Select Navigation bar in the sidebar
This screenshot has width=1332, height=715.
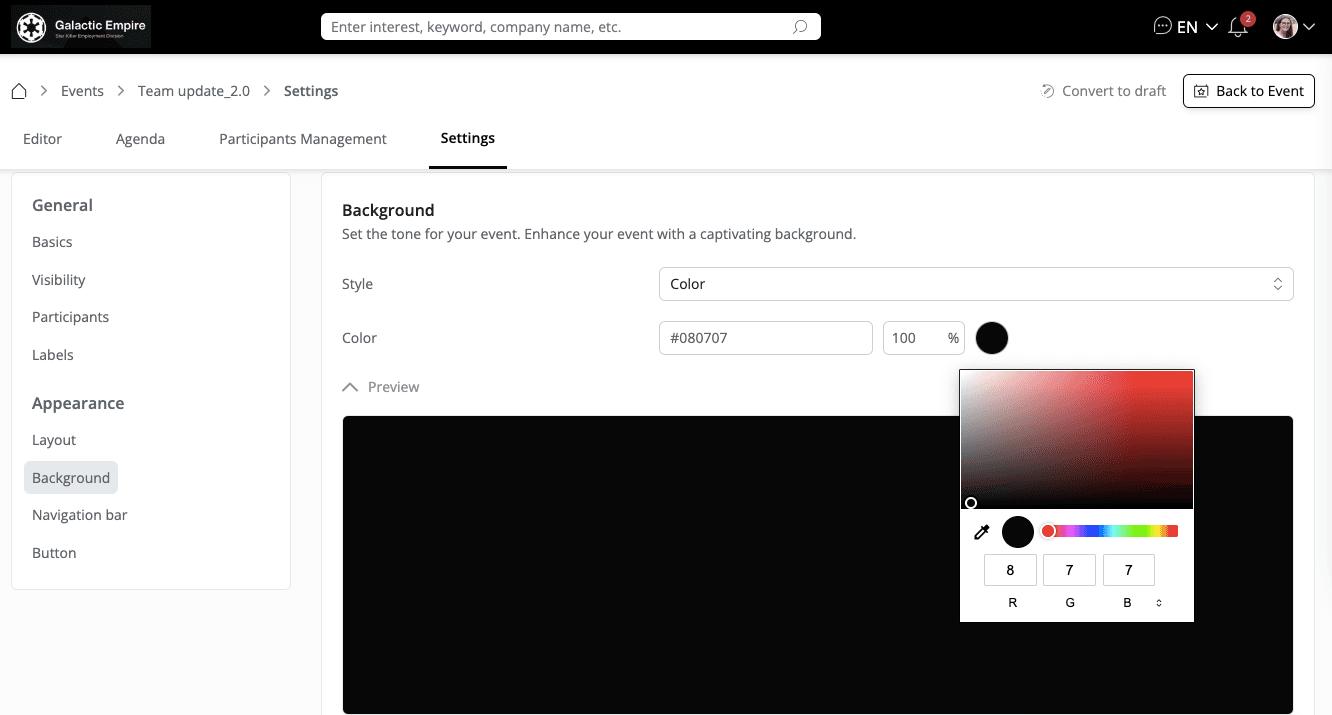80,515
